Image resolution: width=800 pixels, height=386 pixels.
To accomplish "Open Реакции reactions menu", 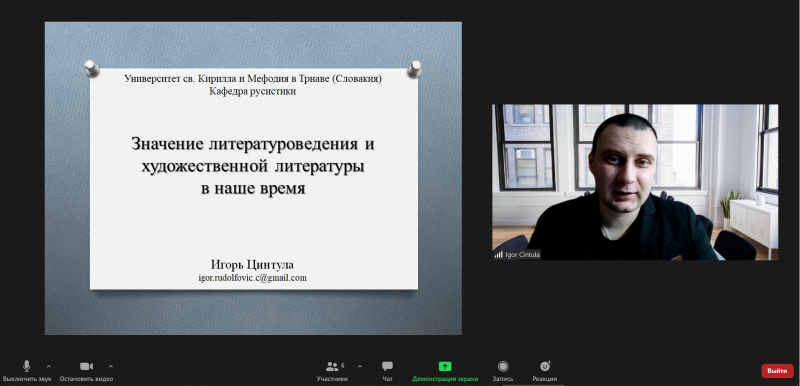I will pyautogui.click(x=544, y=371).
